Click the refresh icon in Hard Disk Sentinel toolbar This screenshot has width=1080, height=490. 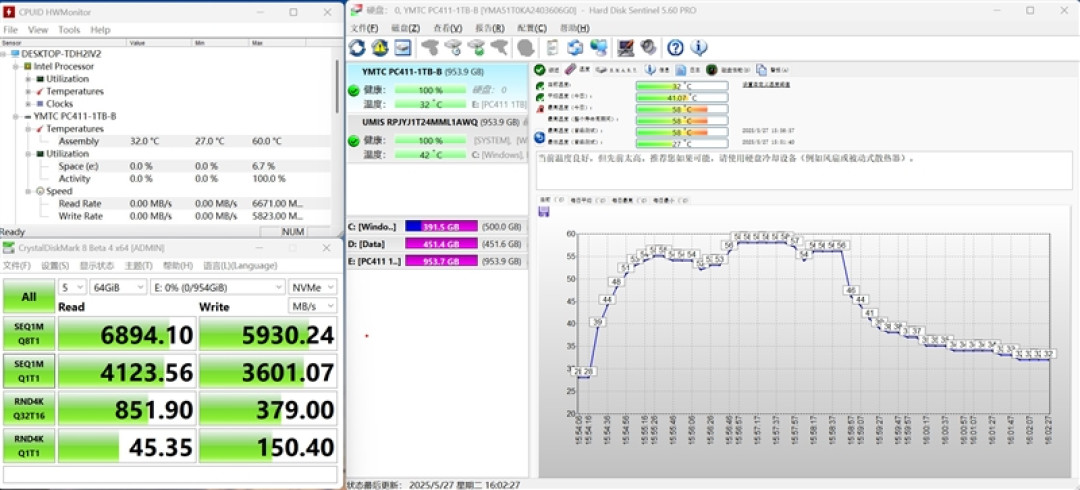point(357,48)
